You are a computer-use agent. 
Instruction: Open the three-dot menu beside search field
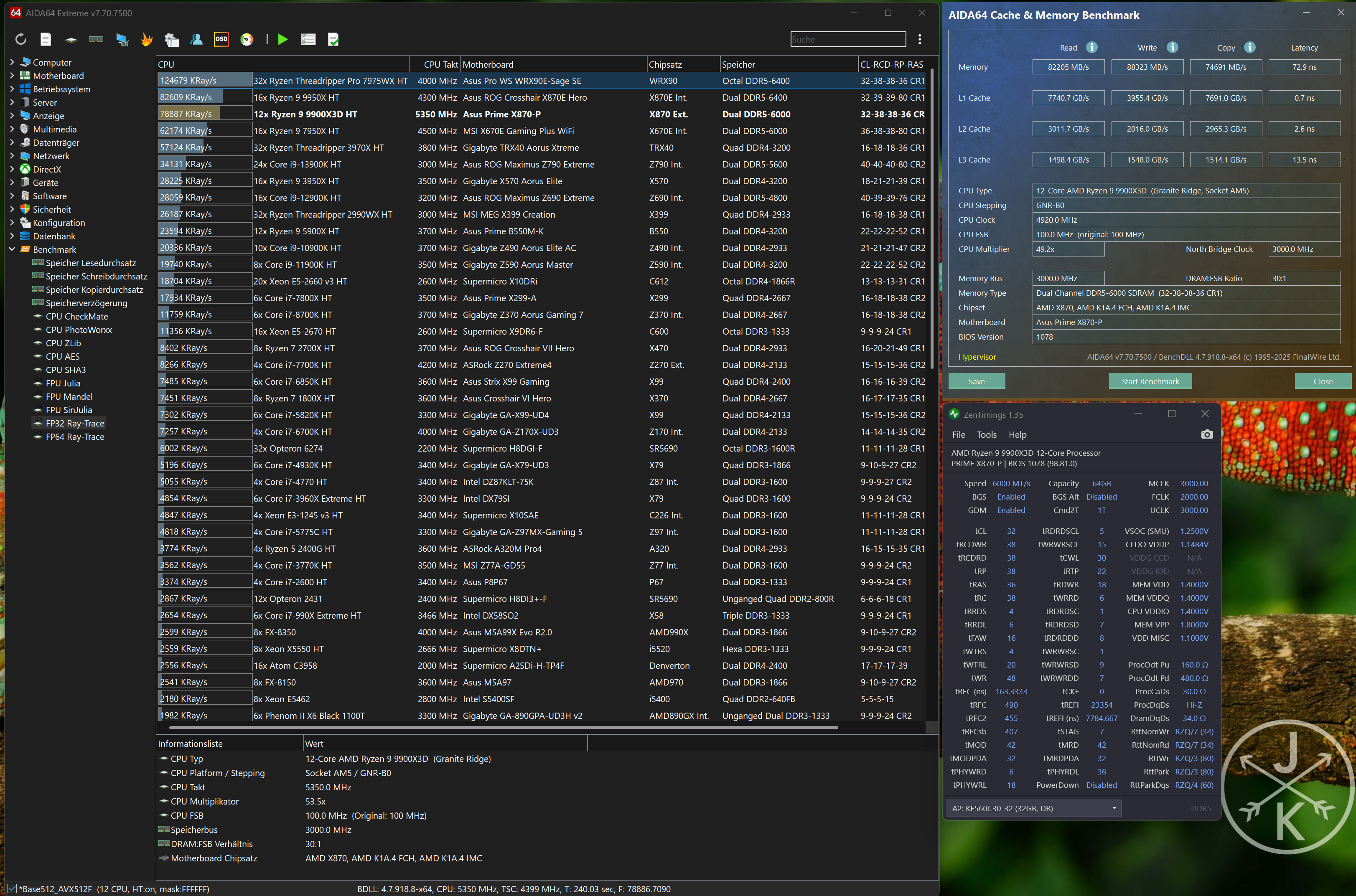coord(919,39)
